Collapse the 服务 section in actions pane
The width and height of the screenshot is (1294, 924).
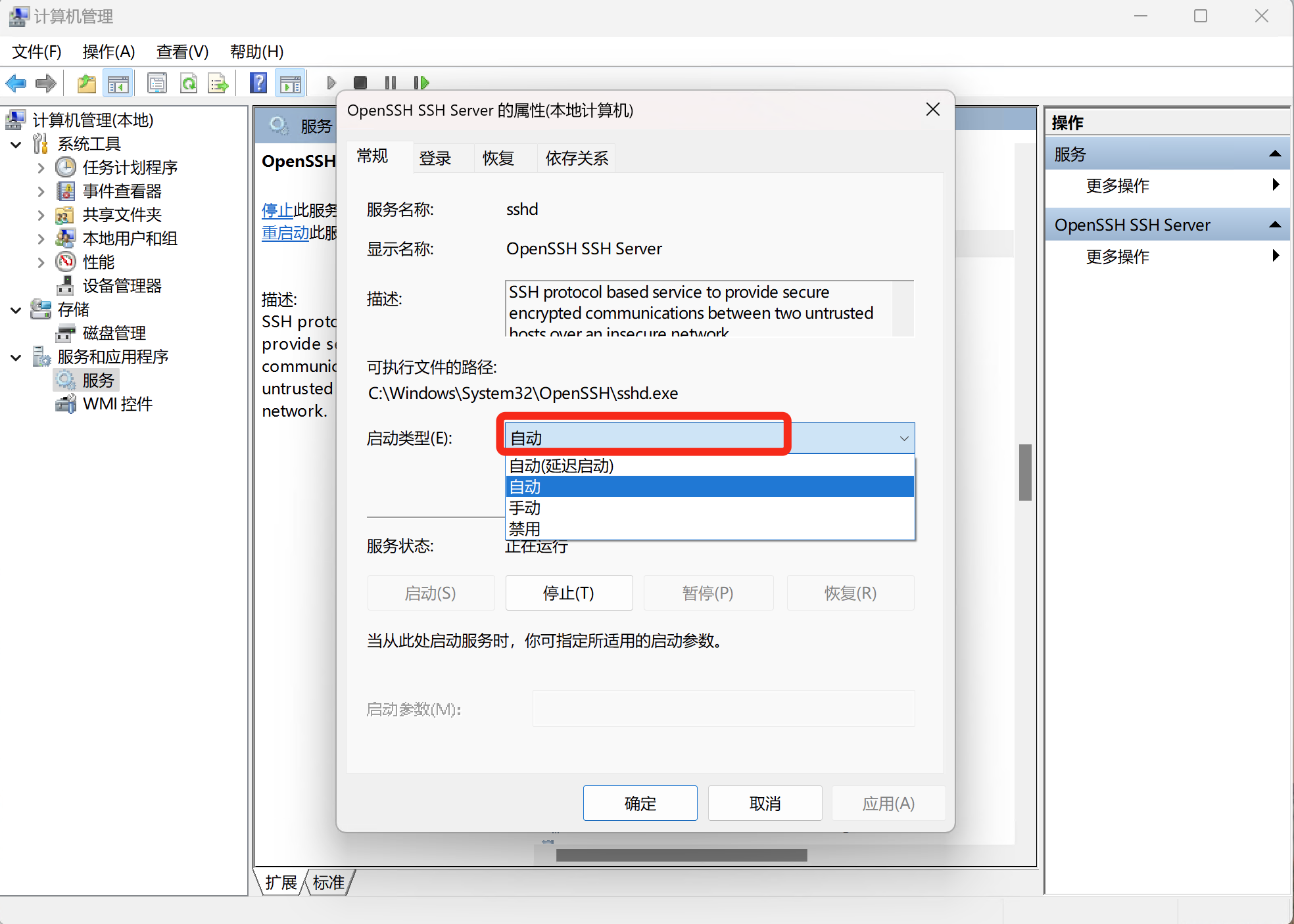(1275, 154)
